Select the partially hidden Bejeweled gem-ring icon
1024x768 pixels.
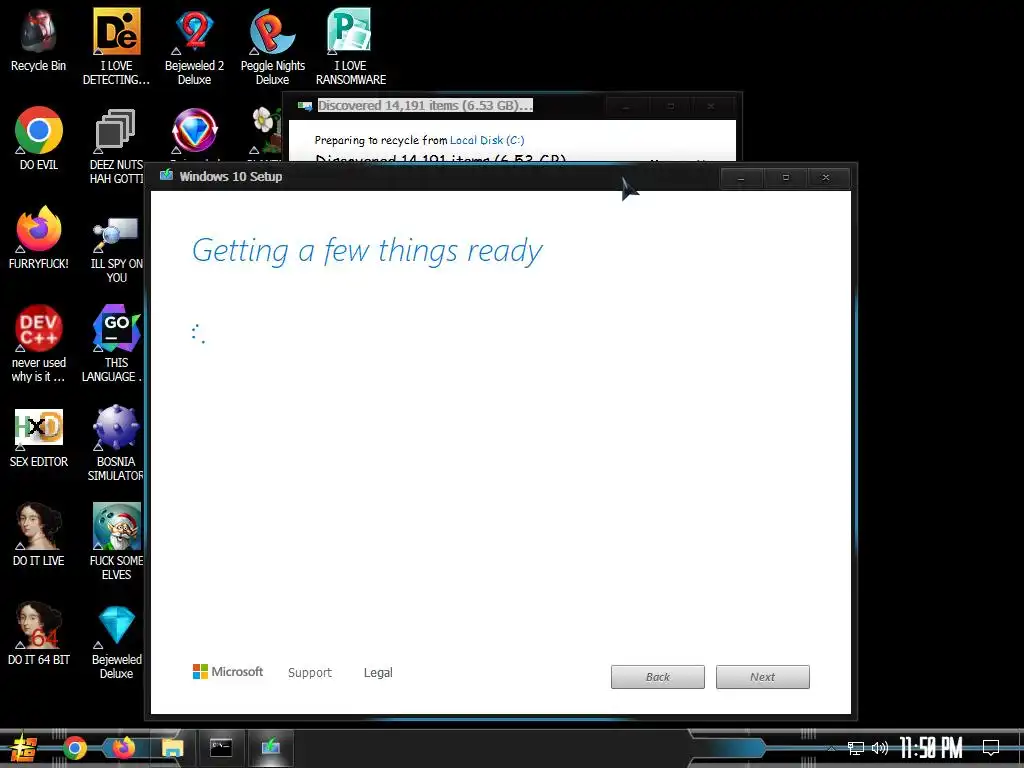tap(194, 131)
